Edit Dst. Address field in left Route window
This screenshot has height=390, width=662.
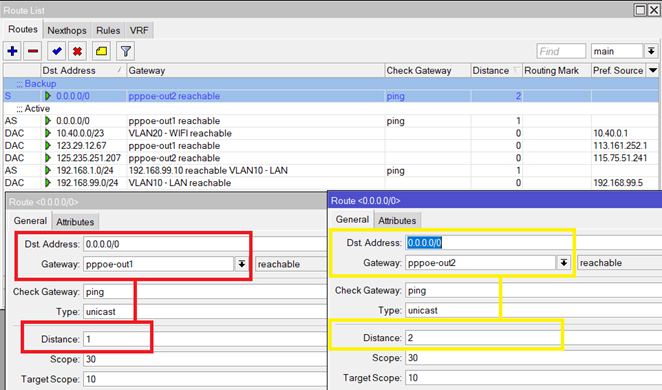(x=205, y=244)
